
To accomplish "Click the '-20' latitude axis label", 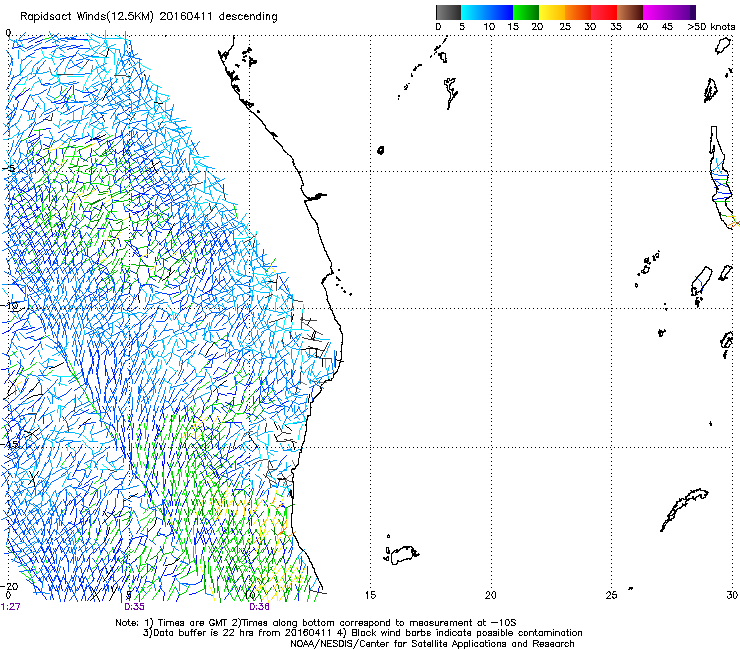I will pos(11,586).
